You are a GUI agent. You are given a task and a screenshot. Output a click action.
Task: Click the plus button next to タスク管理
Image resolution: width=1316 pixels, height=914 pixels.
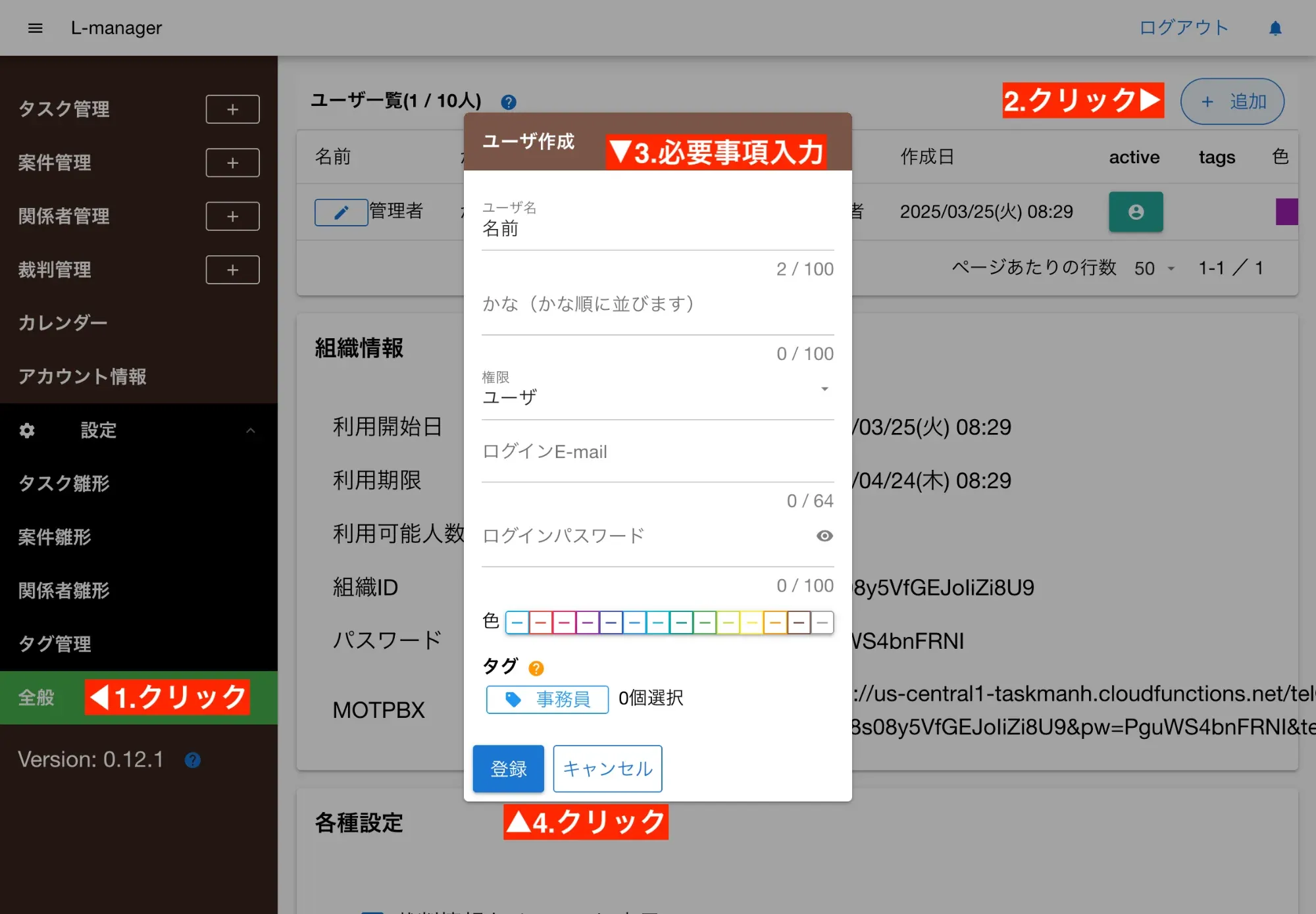pos(232,109)
